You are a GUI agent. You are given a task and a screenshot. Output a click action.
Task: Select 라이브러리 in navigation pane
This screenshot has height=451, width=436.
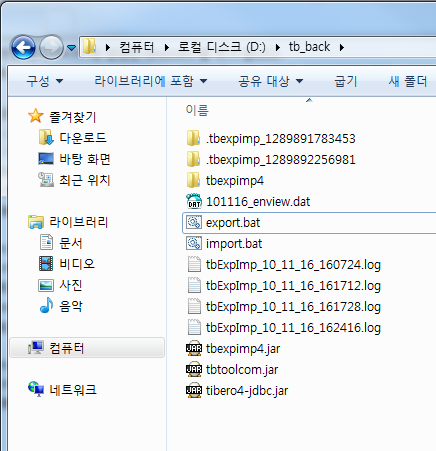79,222
